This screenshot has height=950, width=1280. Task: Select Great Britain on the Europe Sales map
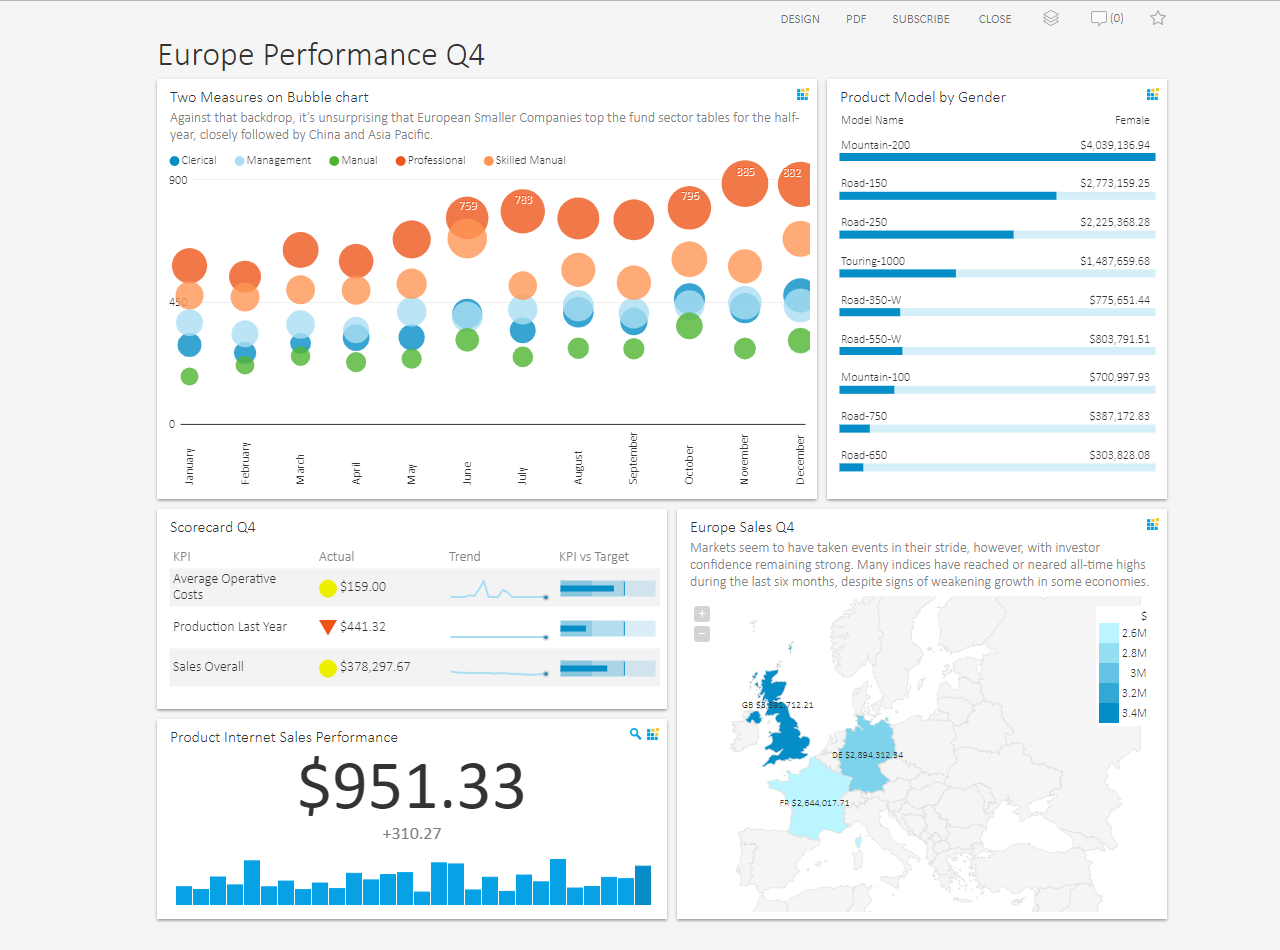790,740
